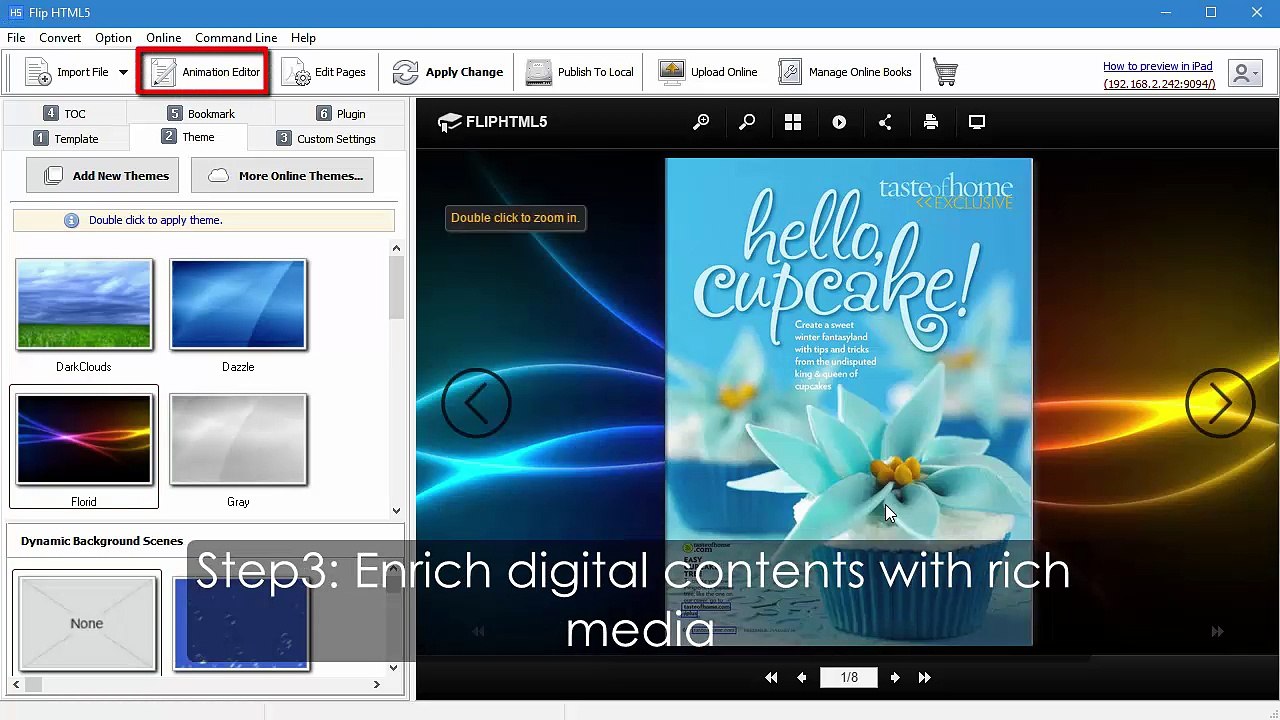Click the Dynamic Background Scenes heading

click(x=102, y=541)
